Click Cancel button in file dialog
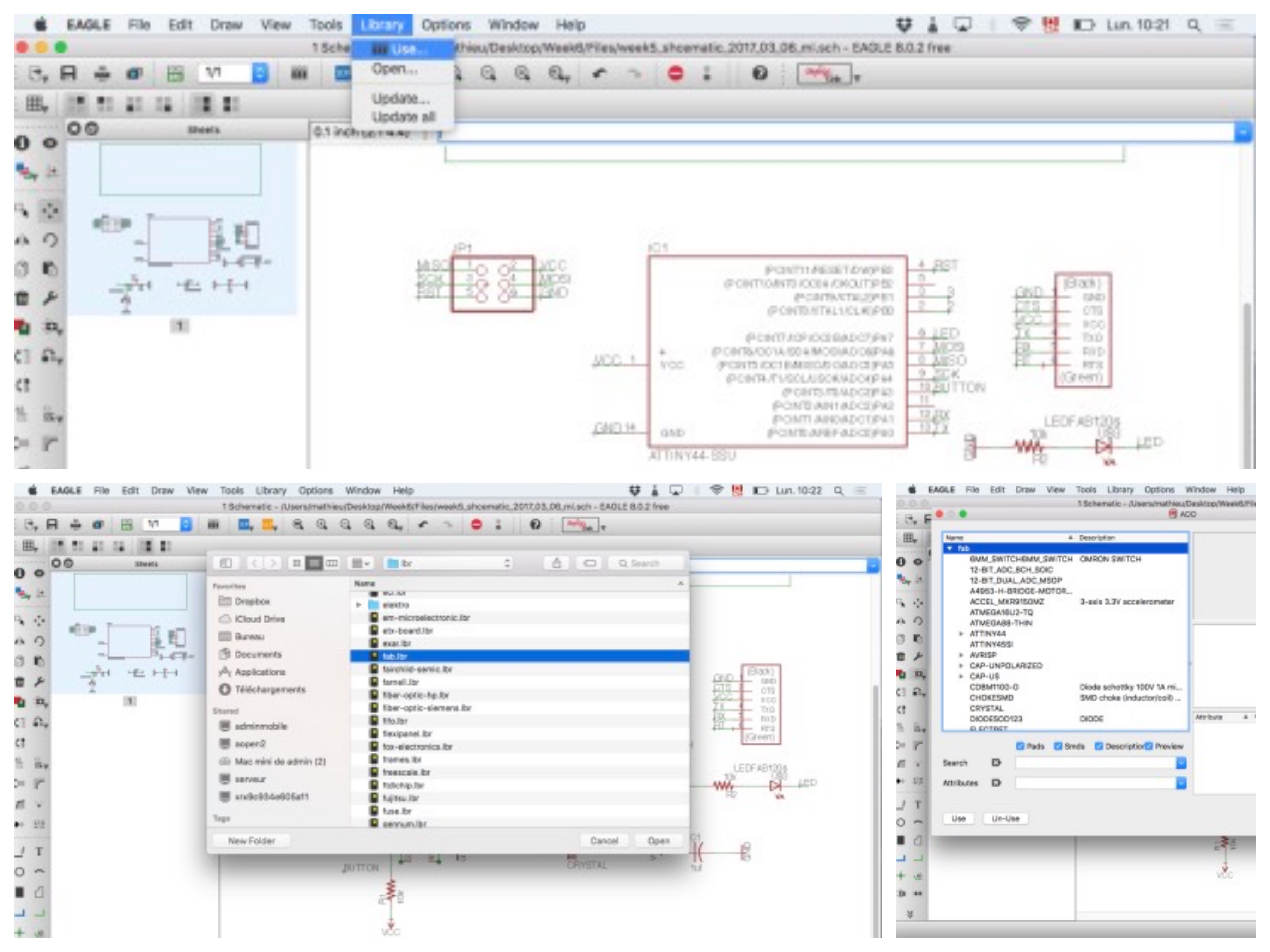Viewport: 1270px width, 952px height. pos(604,841)
